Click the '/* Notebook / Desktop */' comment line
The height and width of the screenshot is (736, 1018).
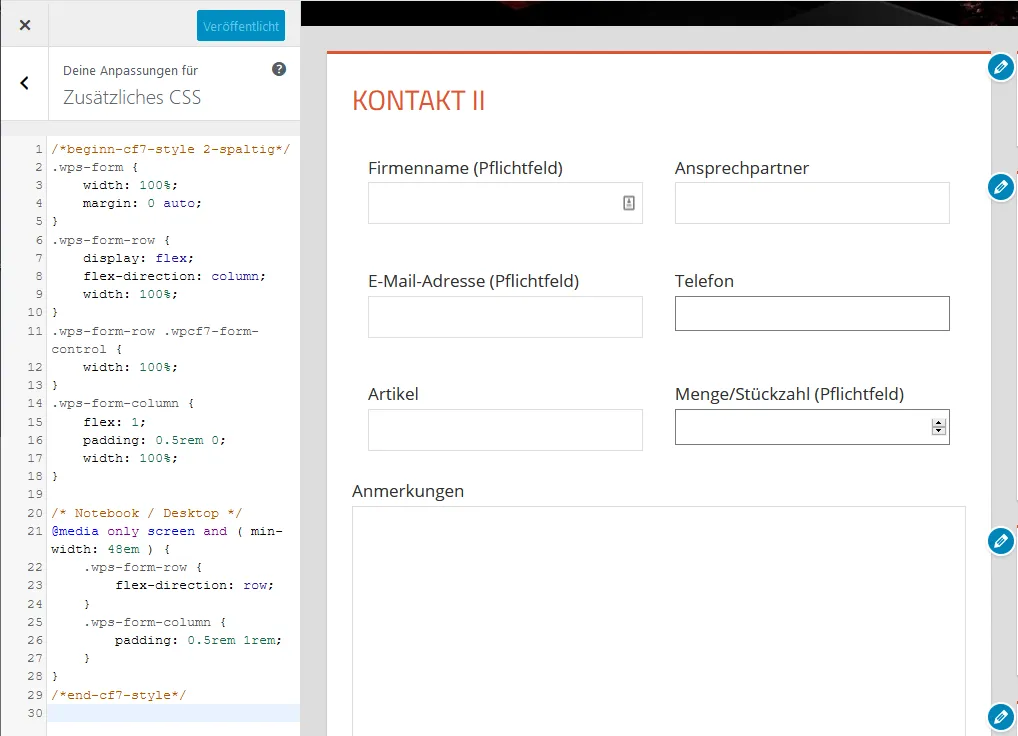coord(147,513)
